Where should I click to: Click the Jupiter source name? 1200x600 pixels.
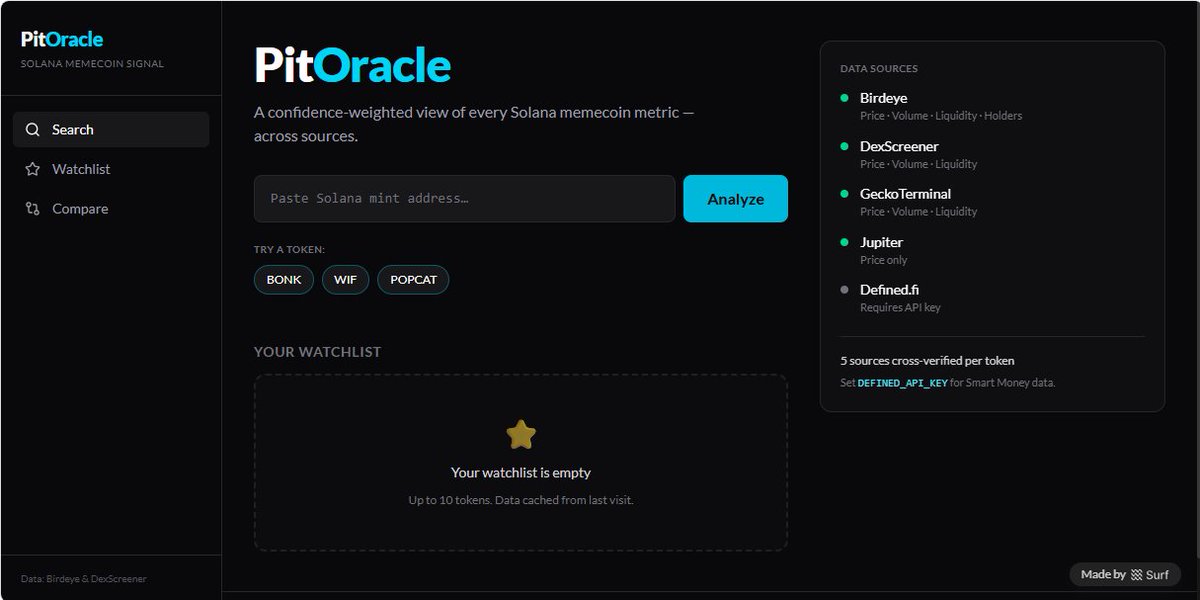click(x=881, y=242)
